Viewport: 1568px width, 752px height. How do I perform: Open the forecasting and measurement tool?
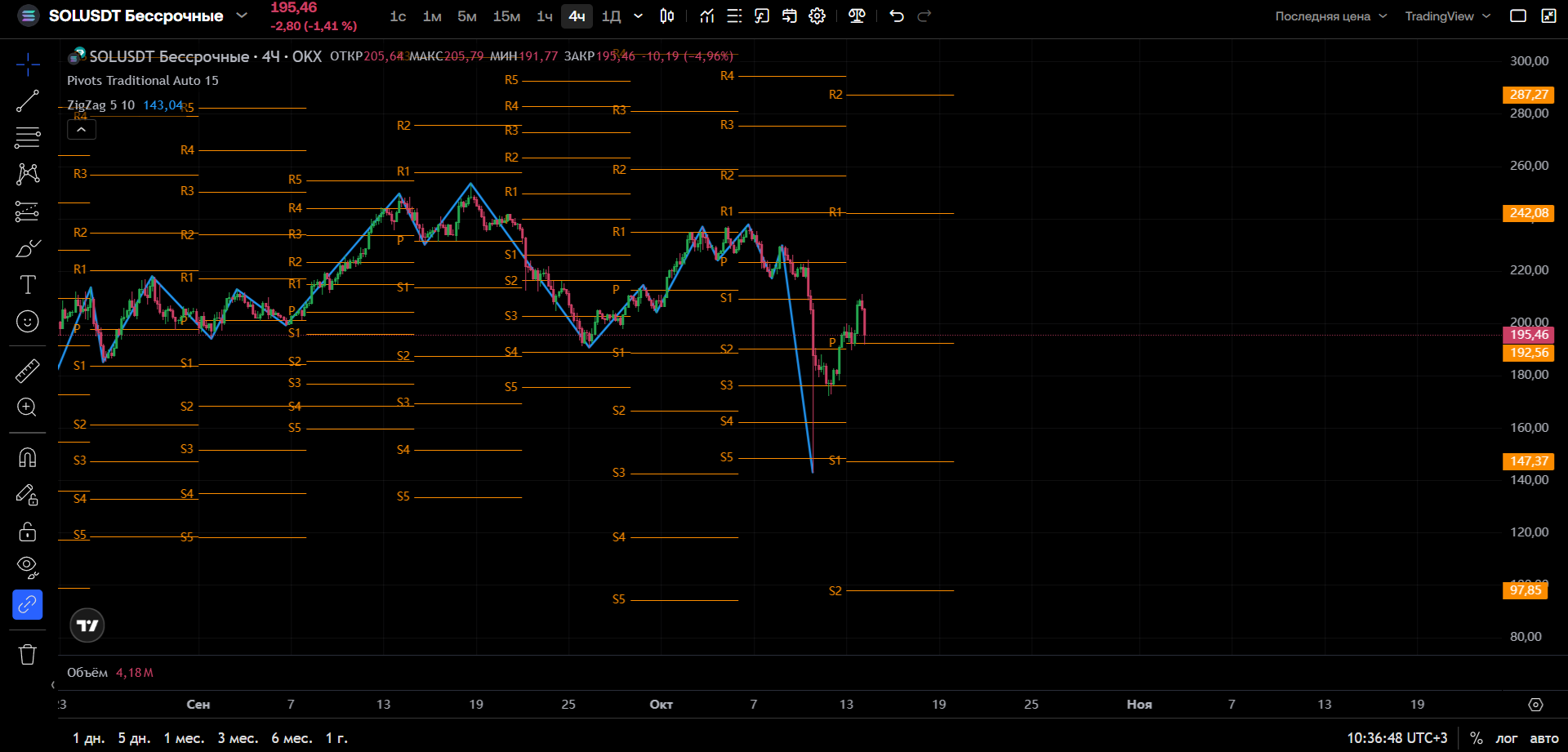tap(28, 211)
